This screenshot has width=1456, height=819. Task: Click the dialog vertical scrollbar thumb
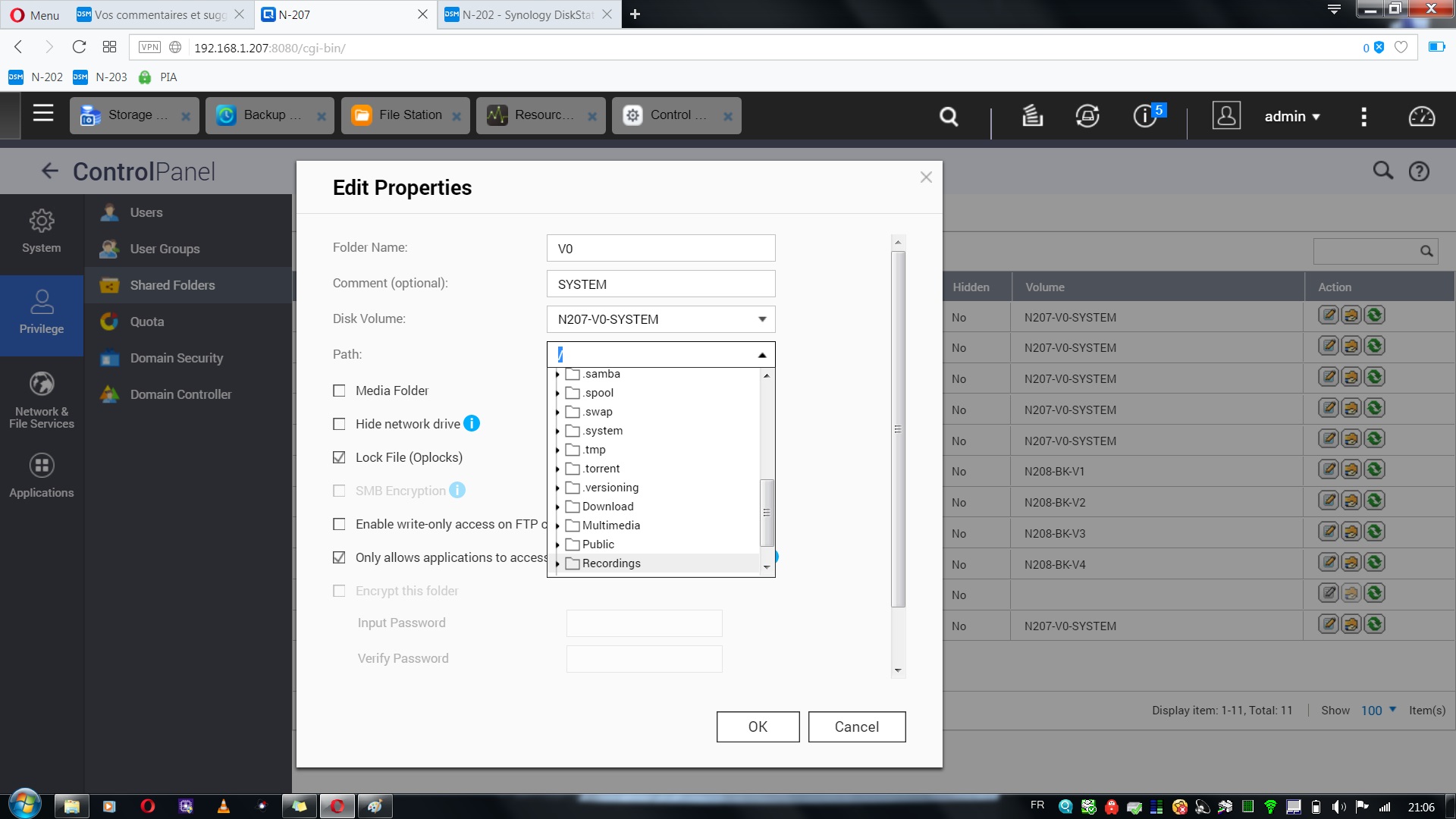coord(898,429)
